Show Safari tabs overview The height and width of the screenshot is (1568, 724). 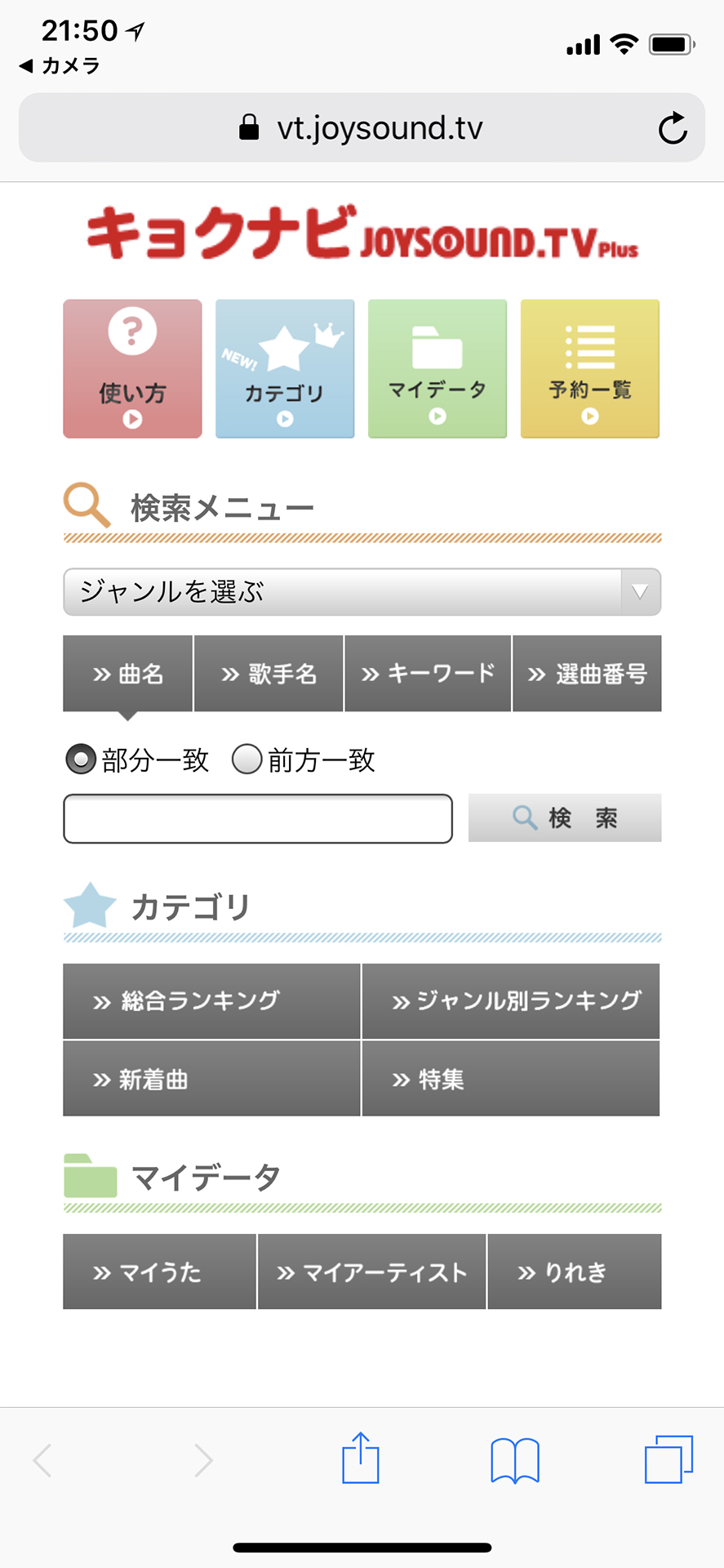click(x=668, y=1459)
